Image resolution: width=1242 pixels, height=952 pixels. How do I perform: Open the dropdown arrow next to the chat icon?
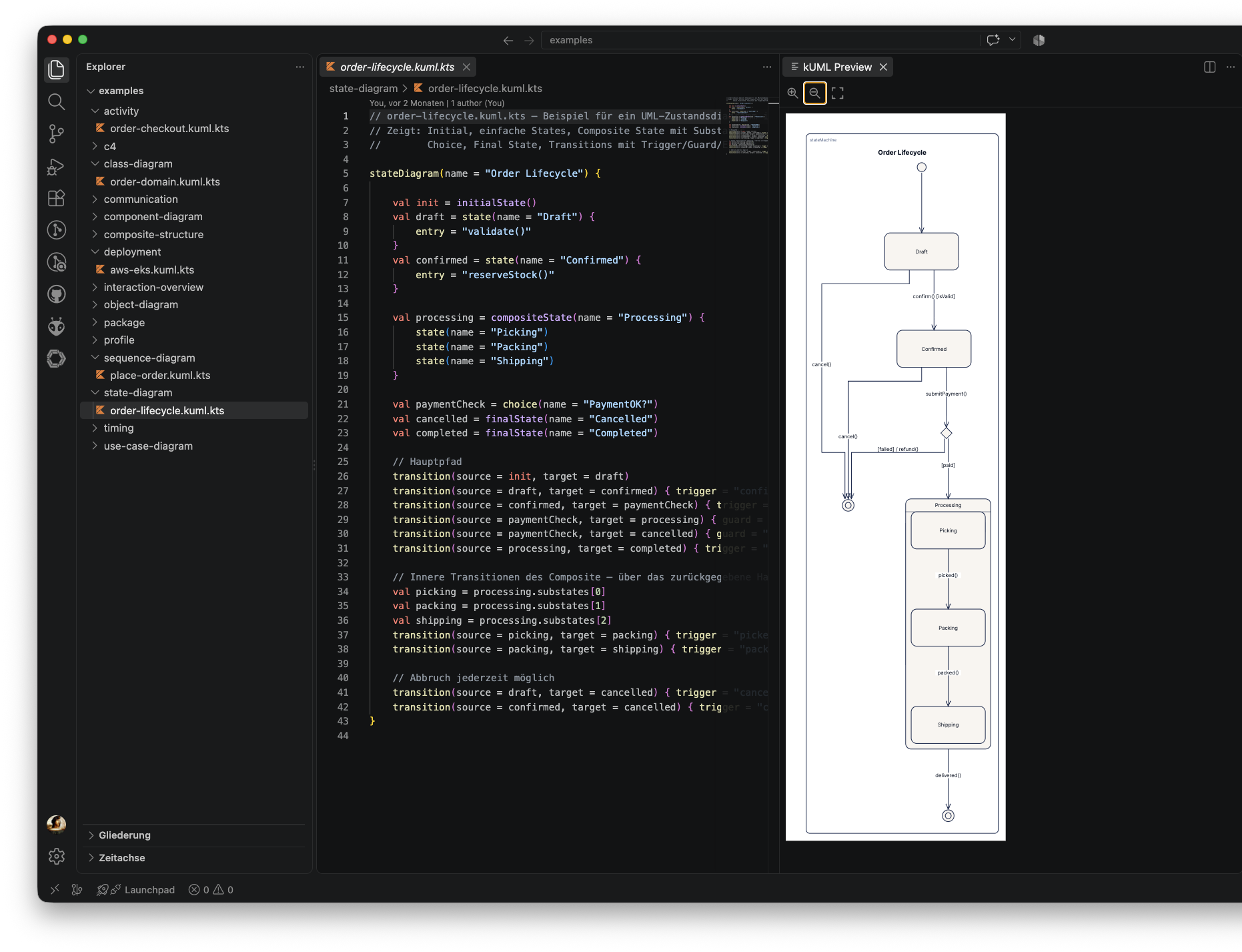pyautogui.click(x=1012, y=40)
